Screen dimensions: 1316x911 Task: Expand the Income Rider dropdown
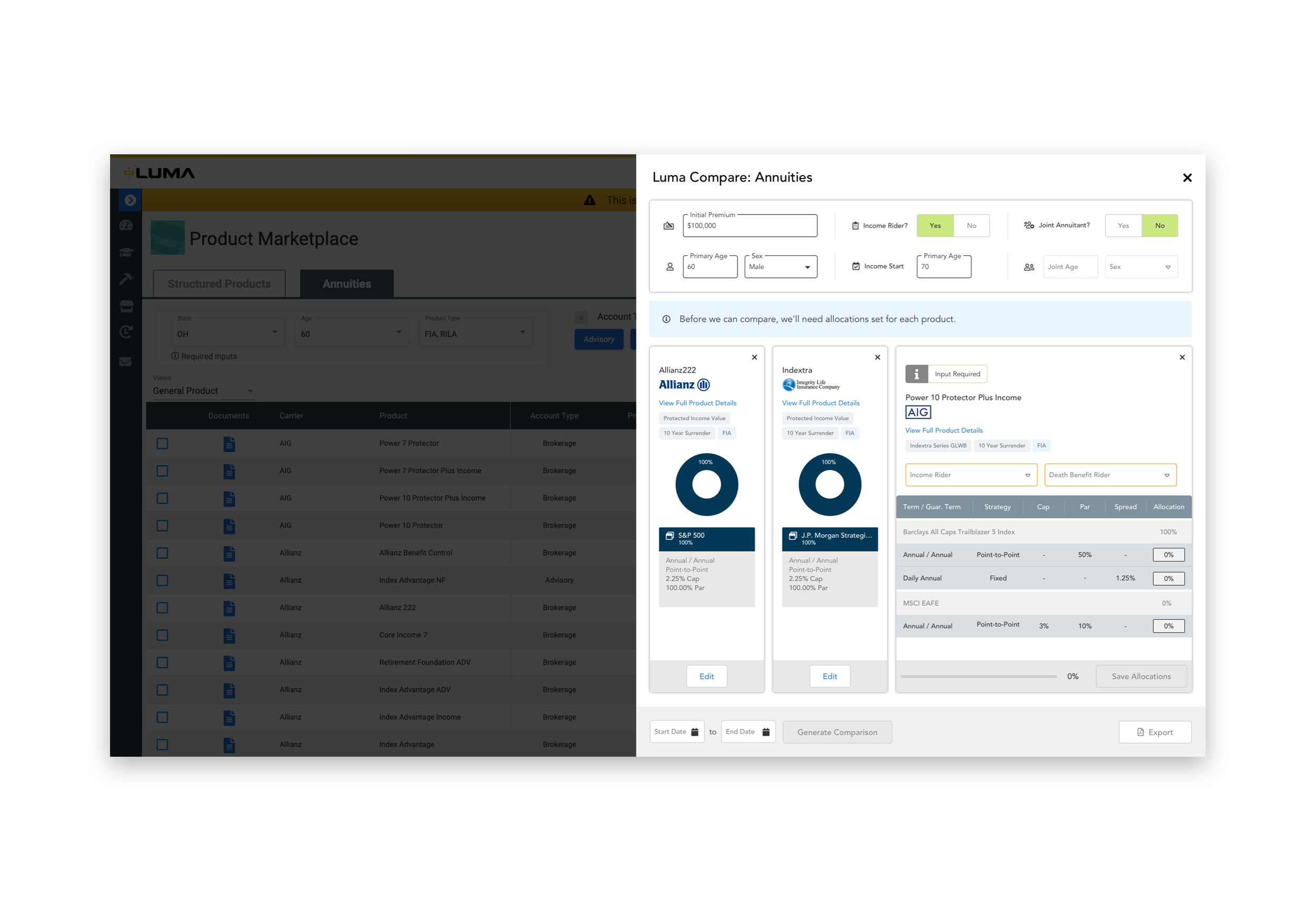[971, 475]
